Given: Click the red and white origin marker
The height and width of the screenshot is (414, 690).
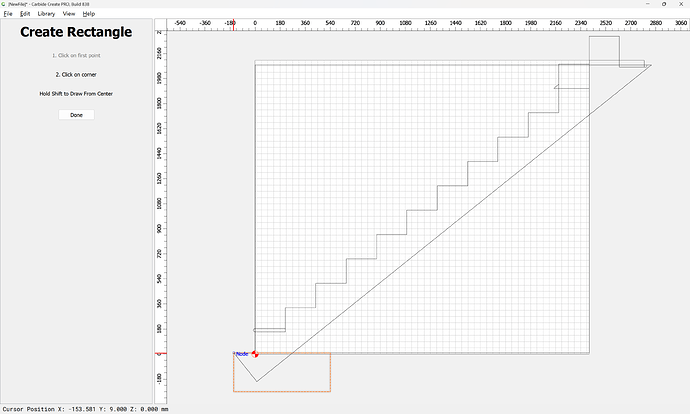Looking at the screenshot, I should pyautogui.click(x=256, y=353).
